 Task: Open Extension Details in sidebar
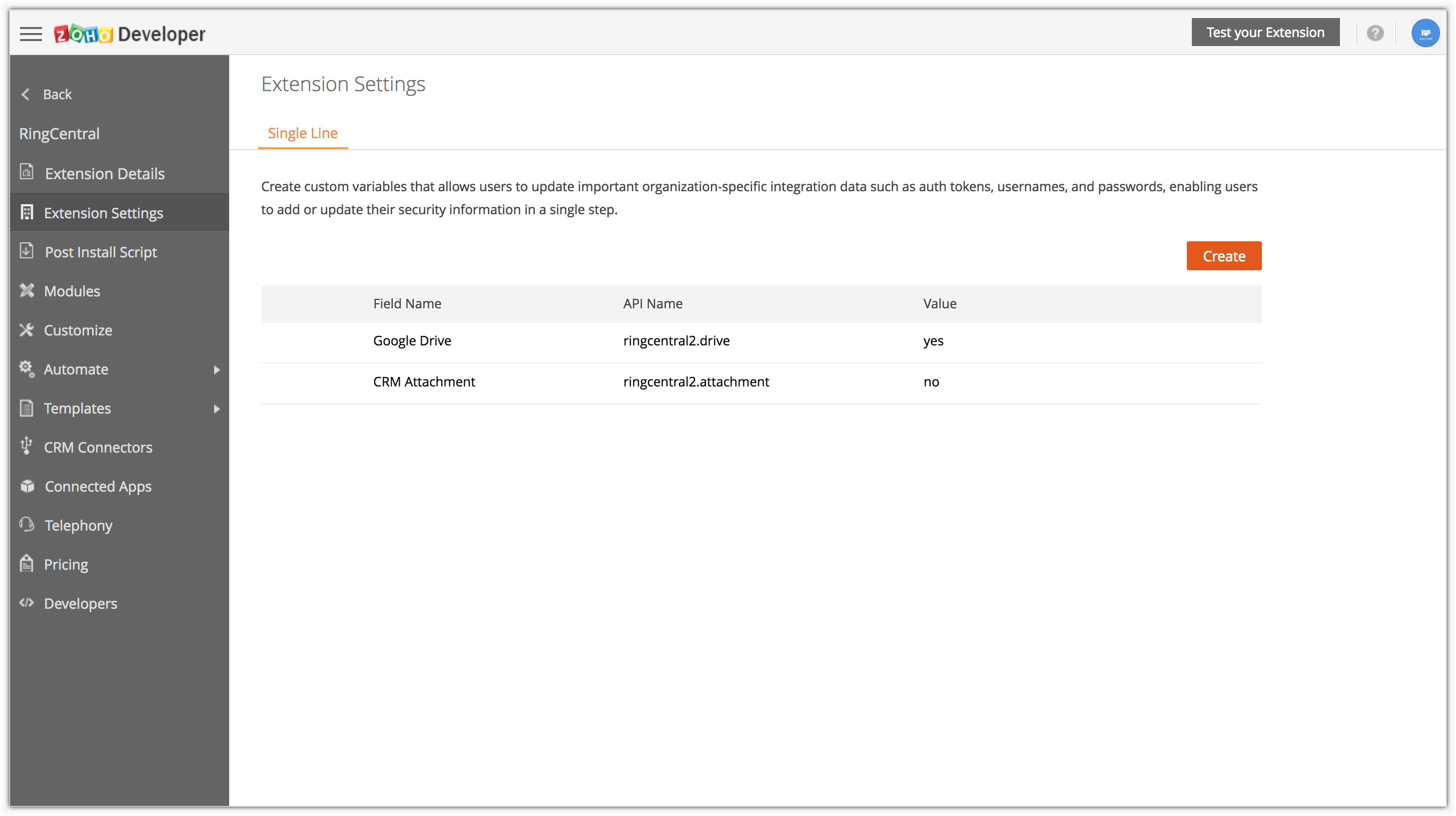point(105,174)
